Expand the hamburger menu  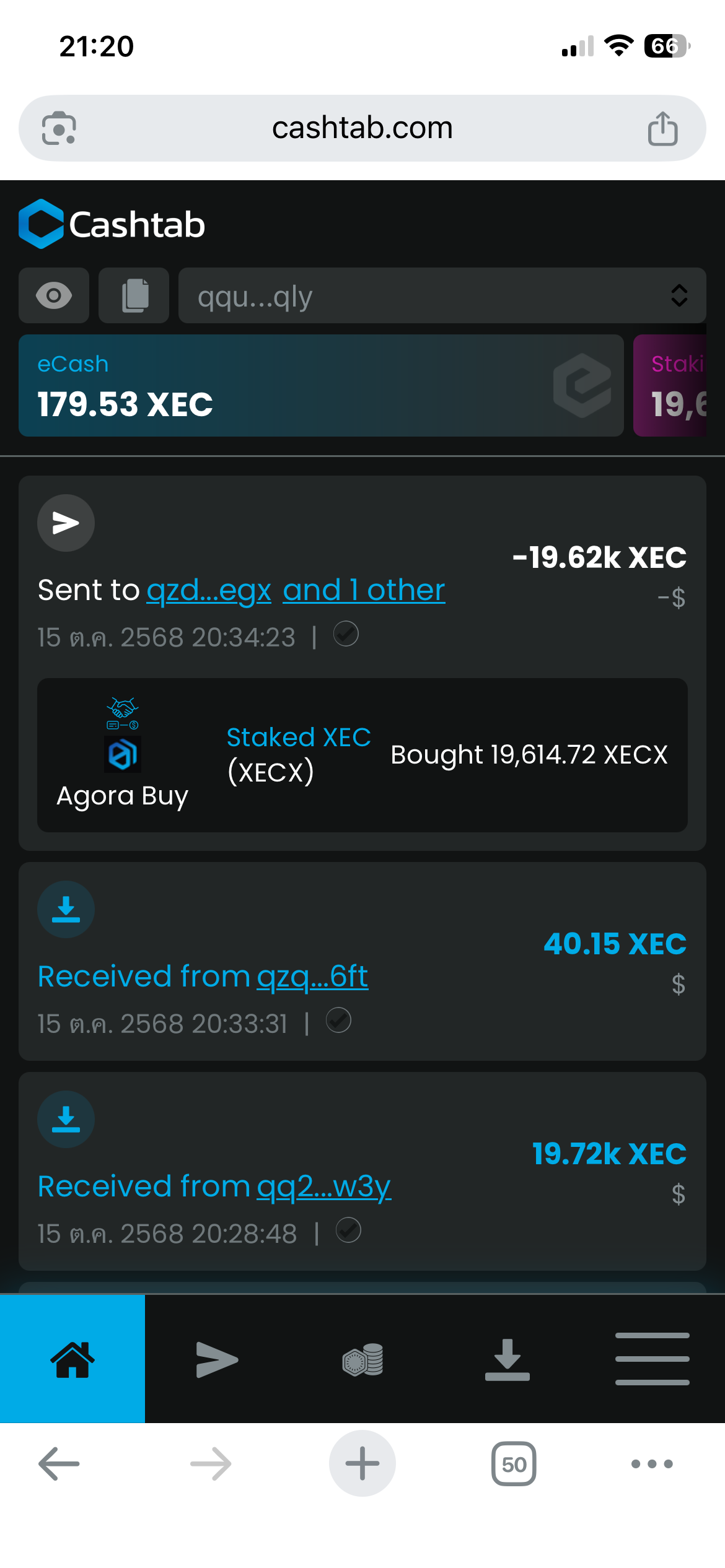[652, 1359]
